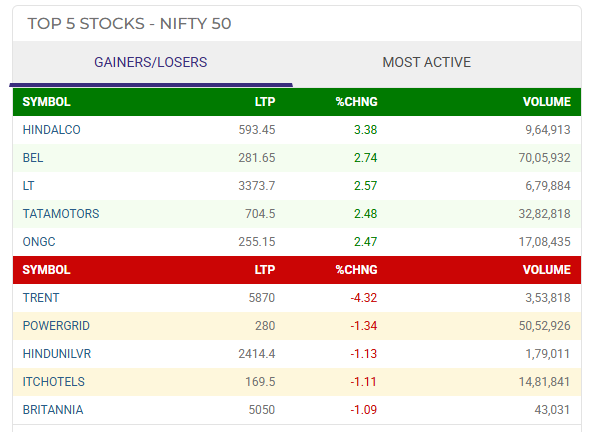Select LT's LTP value 3373.7
The height and width of the screenshot is (432, 589).
coord(257,186)
